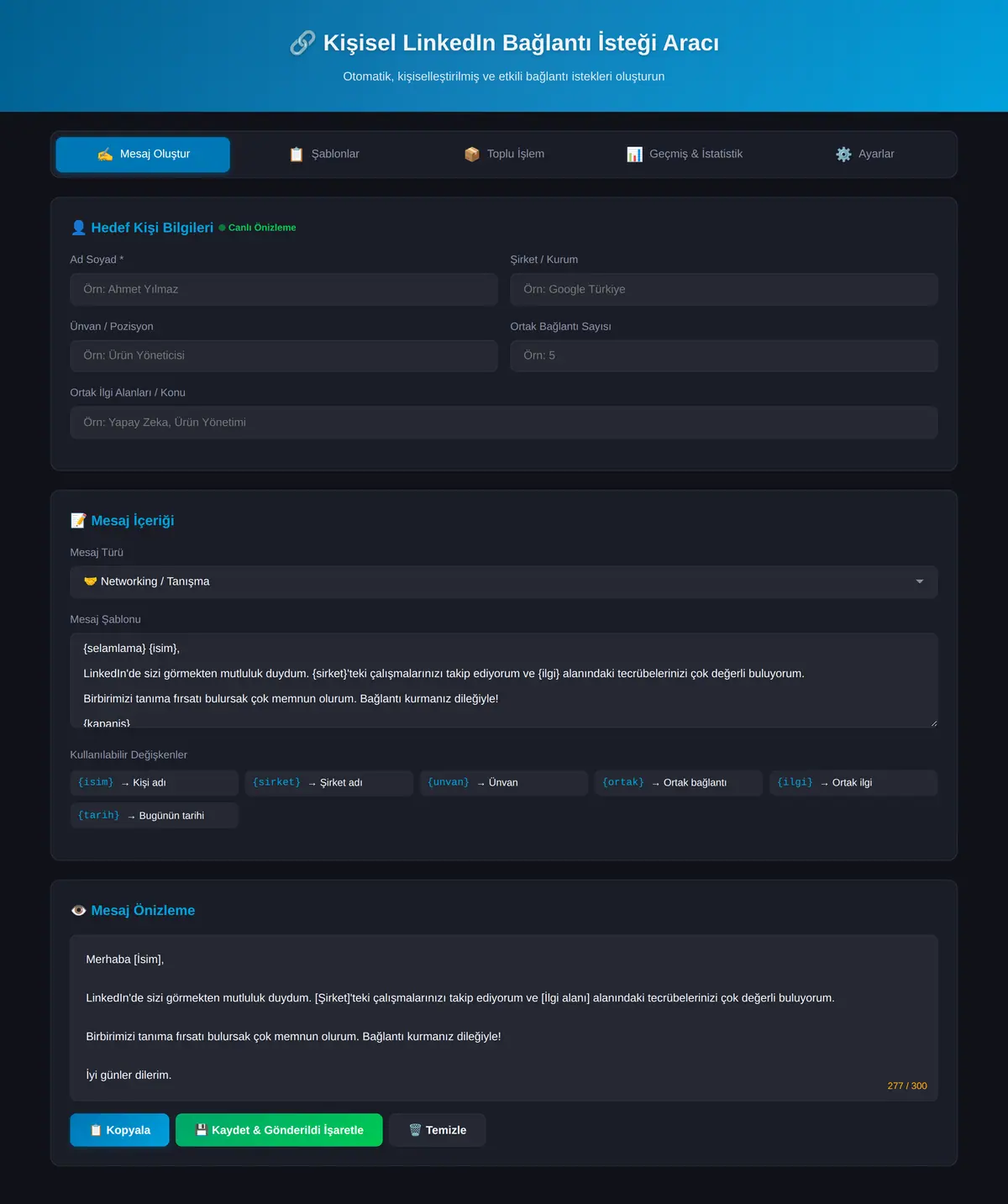Click the box icon on Toplu İşlem tab

click(x=472, y=155)
